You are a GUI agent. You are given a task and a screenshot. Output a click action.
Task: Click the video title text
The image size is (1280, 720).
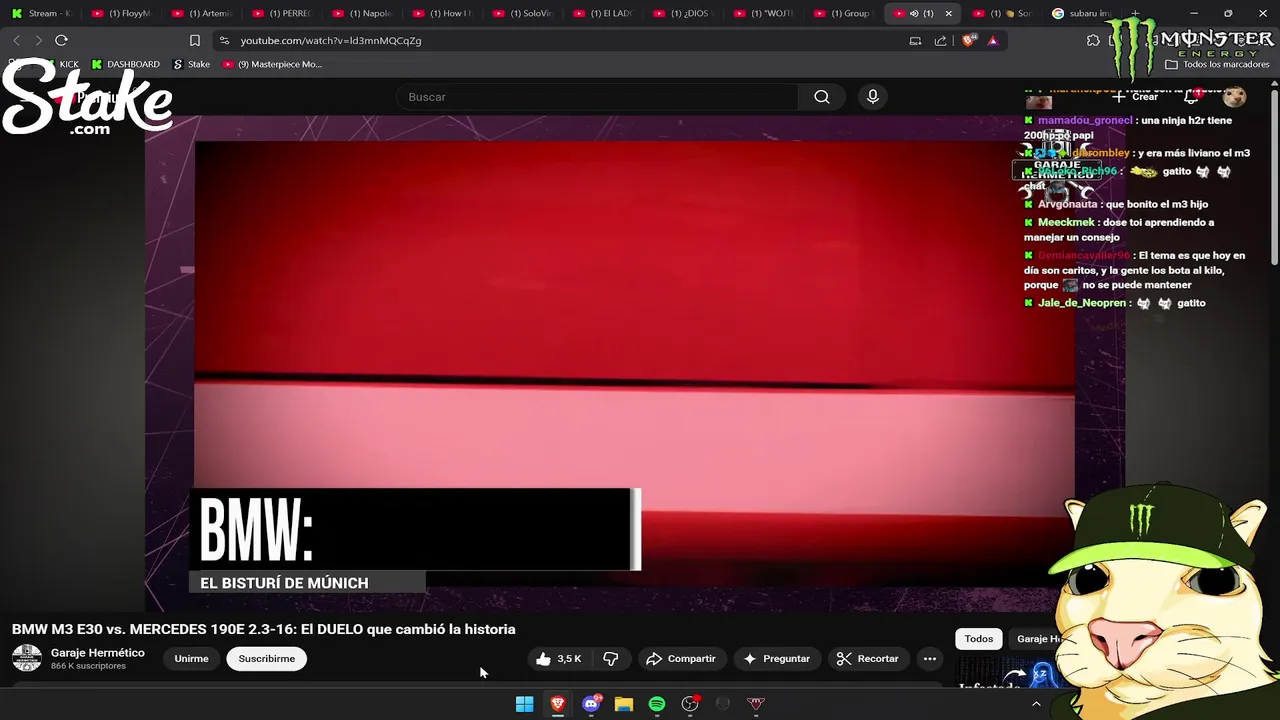click(x=264, y=629)
